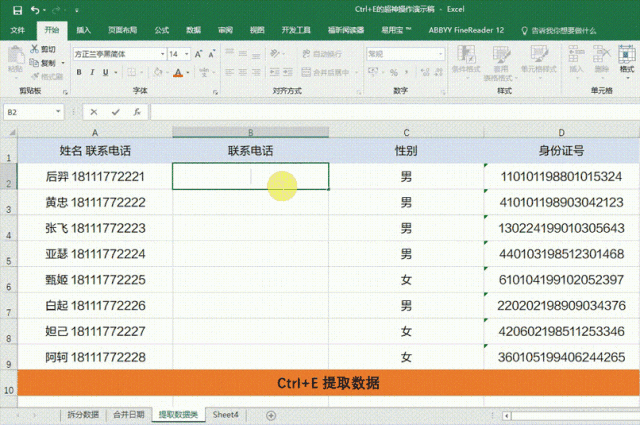Click the Increase Font Size icon
640x425 pixels.
coord(200,54)
